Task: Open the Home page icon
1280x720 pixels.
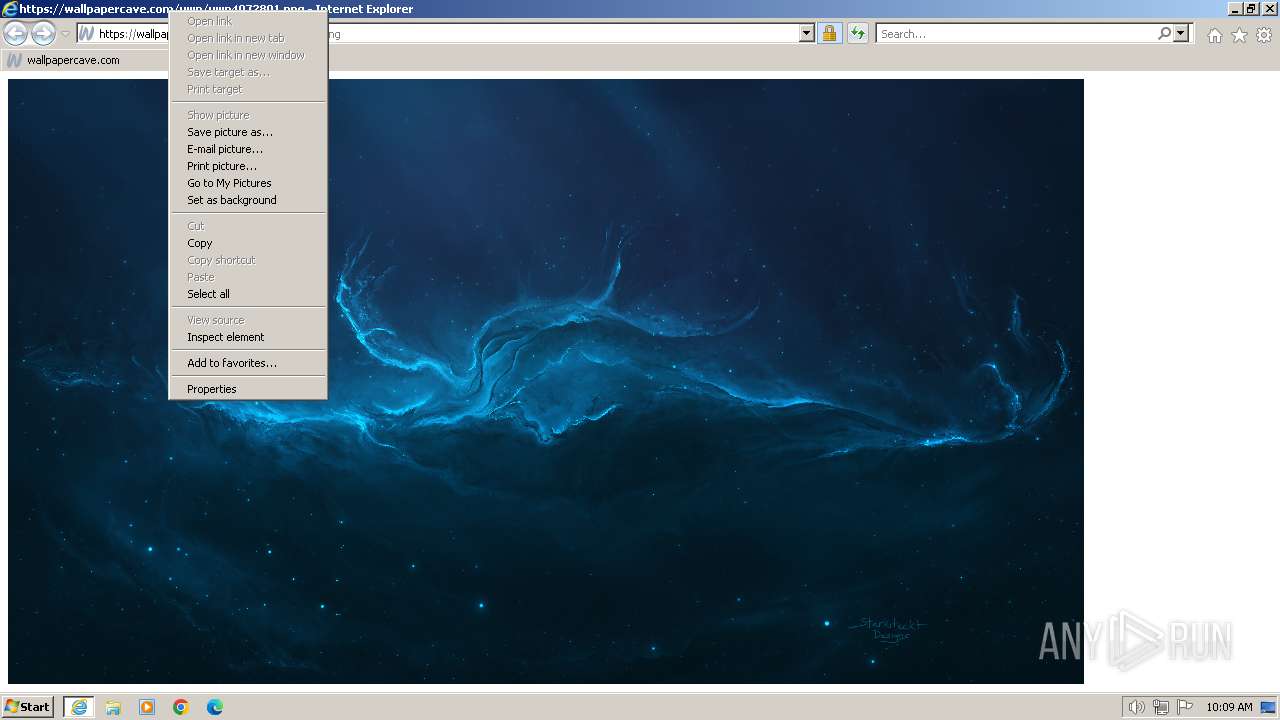Action: (x=1214, y=35)
